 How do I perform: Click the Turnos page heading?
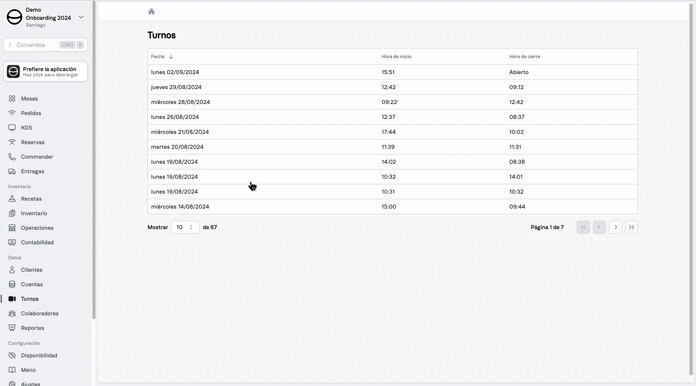162,35
